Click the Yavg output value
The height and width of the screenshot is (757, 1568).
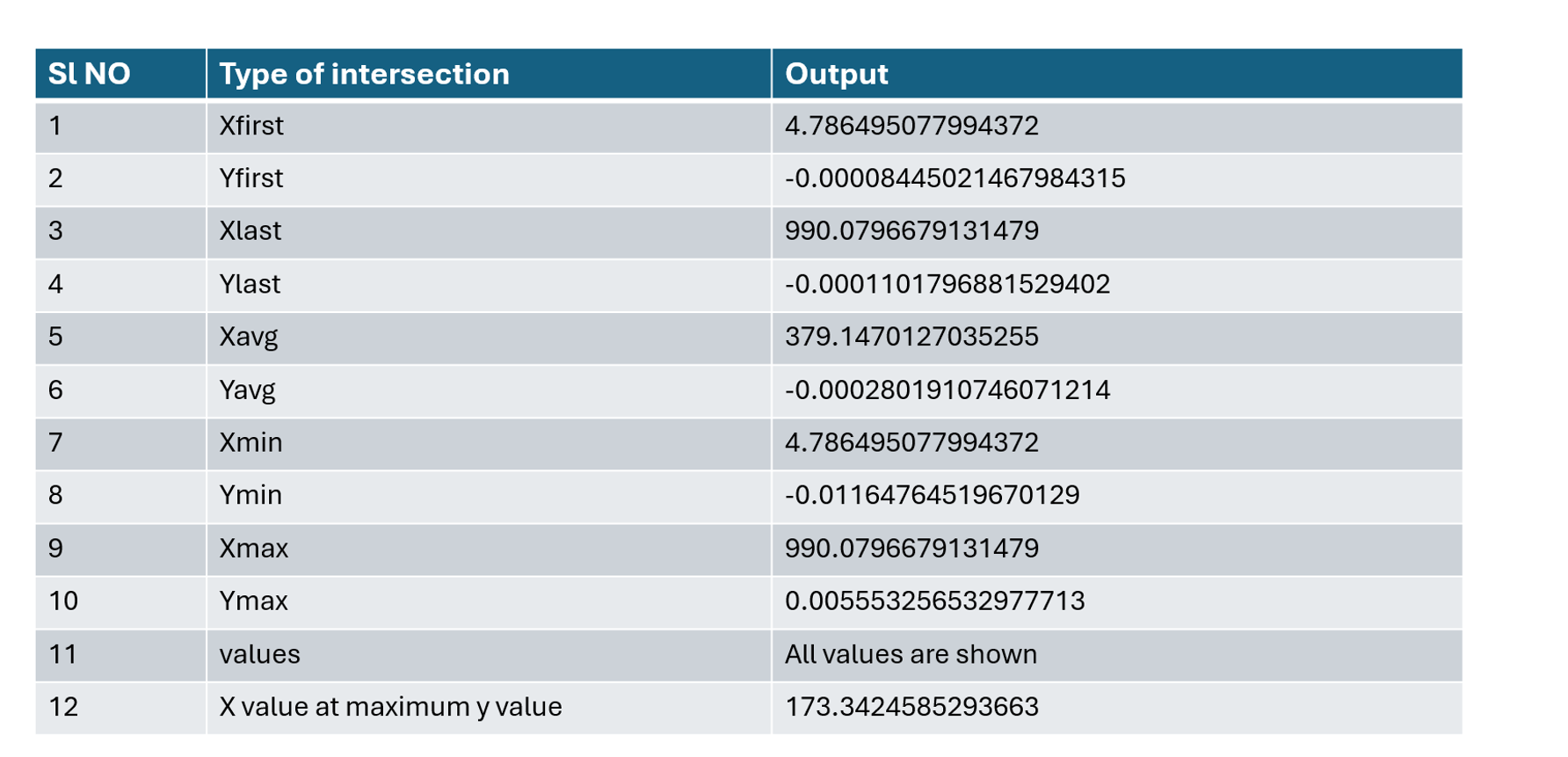point(947,389)
